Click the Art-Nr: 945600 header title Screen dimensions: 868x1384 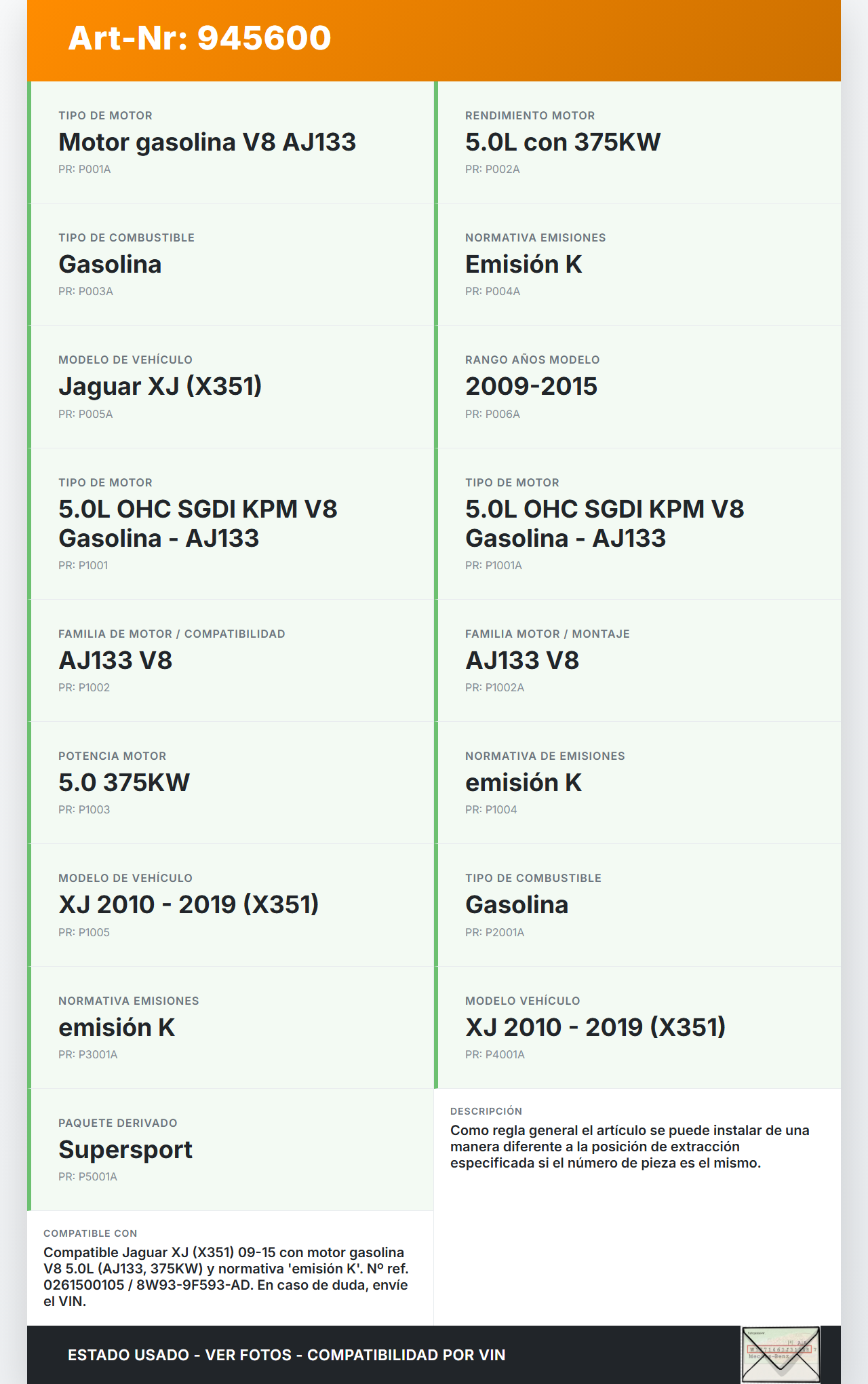[x=199, y=38]
